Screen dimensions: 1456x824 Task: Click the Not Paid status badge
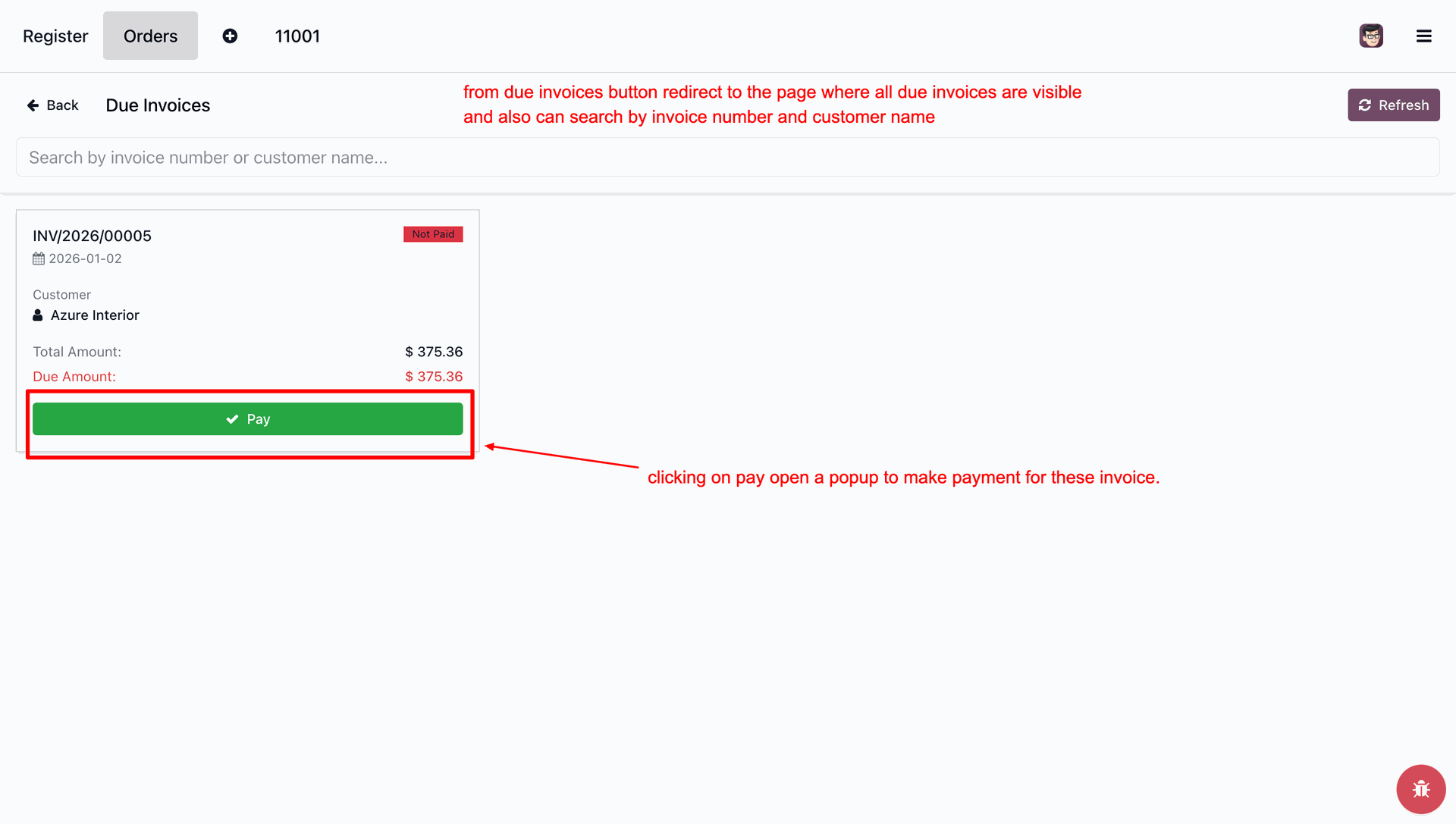[433, 234]
